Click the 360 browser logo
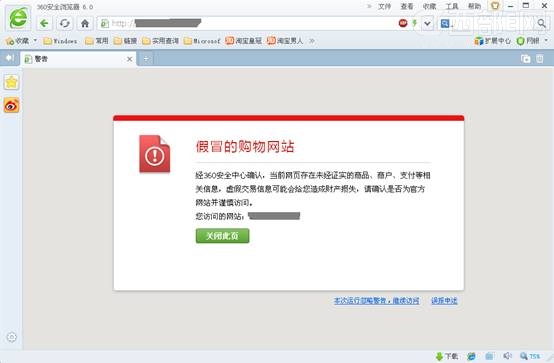Image resolution: width=554 pixels, height=363 pixels. 18,18
